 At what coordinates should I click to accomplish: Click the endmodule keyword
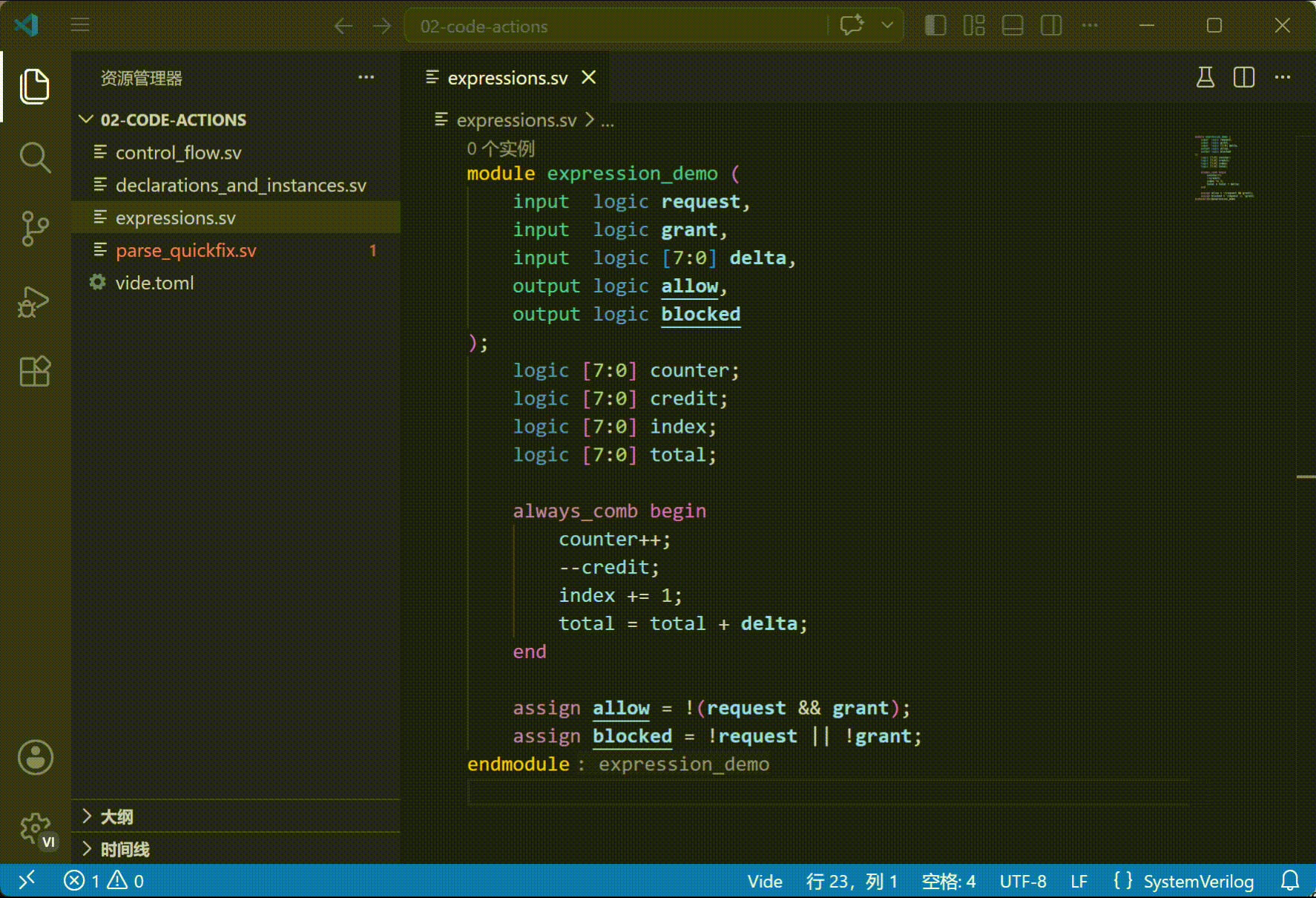coord(519,764)
